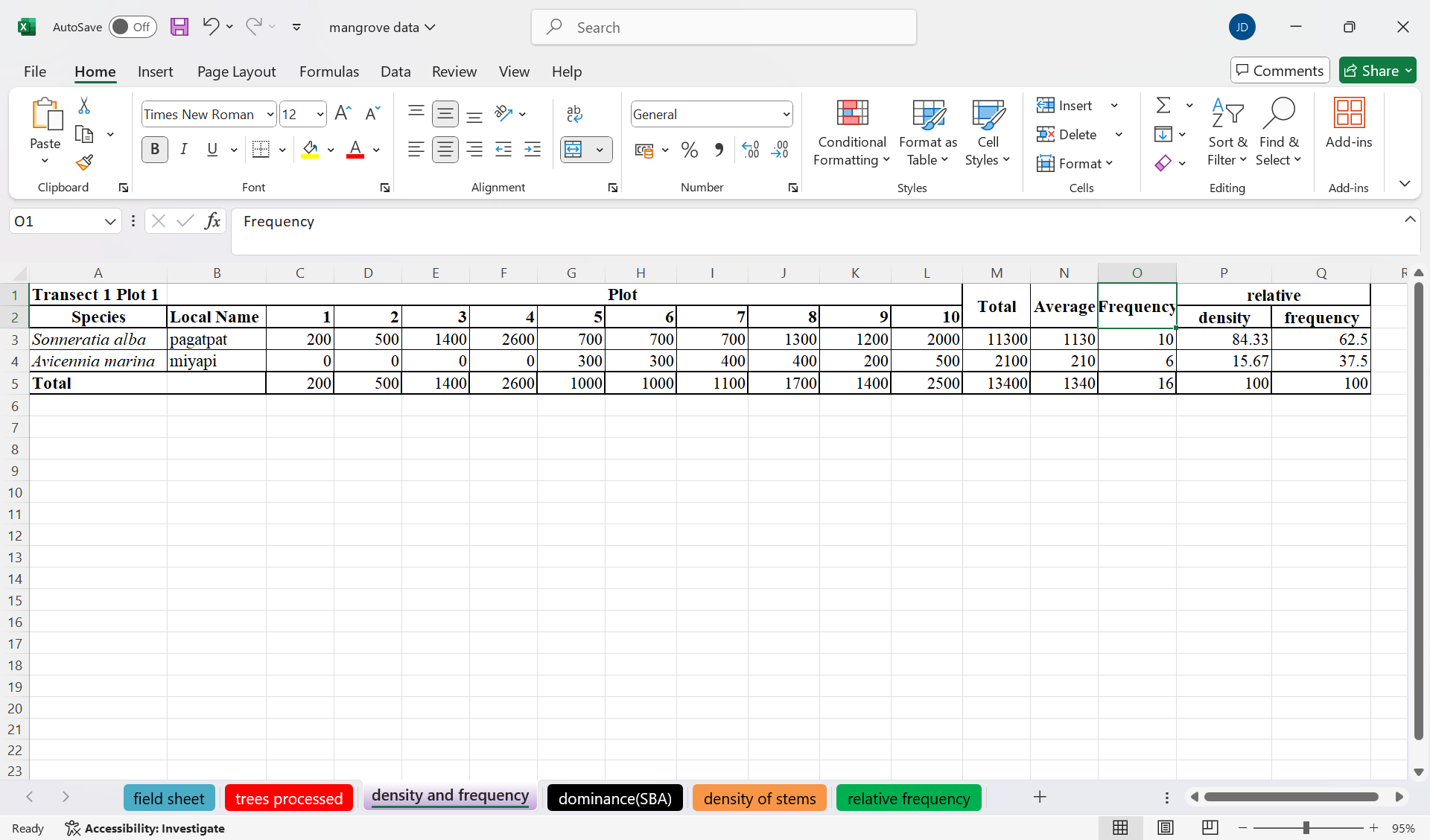Expand the Name Box dropdown arrow
Image resolution: width=1430 pixels, height=840 pixels.
[x=110, y=222]
